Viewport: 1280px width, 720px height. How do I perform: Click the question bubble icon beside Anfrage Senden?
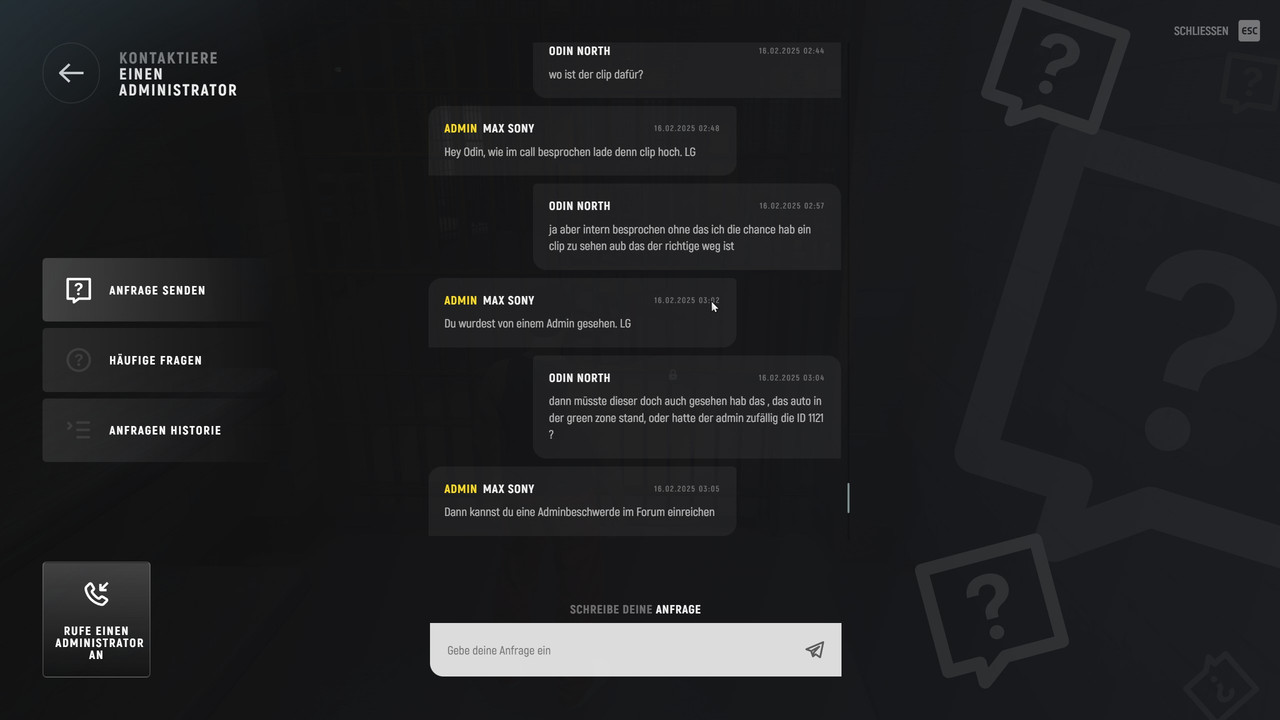[x=78, y=290]
